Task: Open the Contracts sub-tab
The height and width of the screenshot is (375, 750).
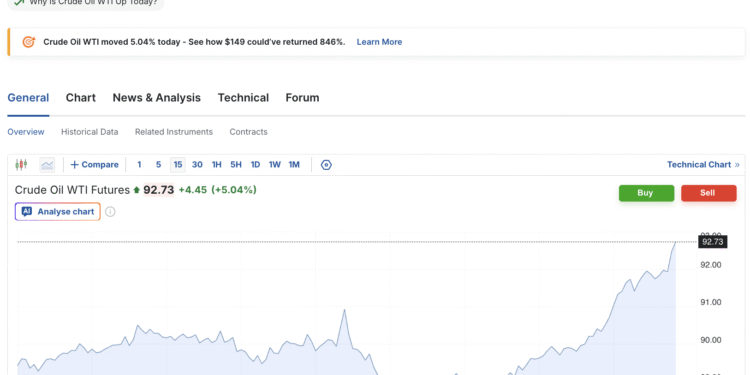Action: pos(248,132)
